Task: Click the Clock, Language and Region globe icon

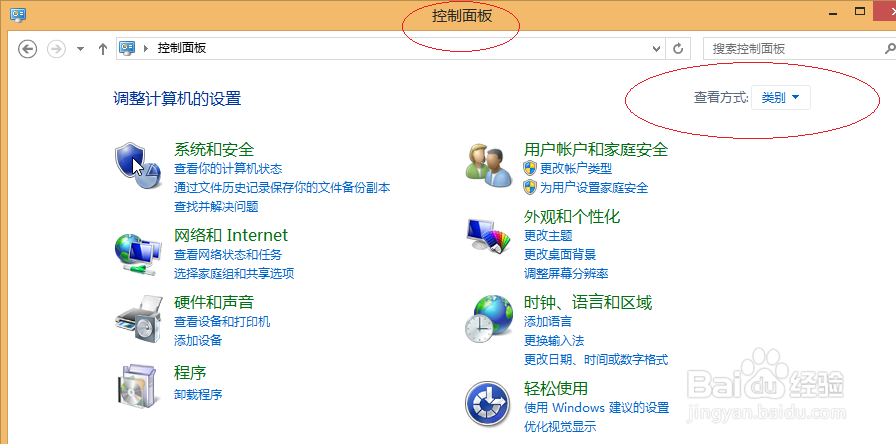Action: (x=489, y=319)
